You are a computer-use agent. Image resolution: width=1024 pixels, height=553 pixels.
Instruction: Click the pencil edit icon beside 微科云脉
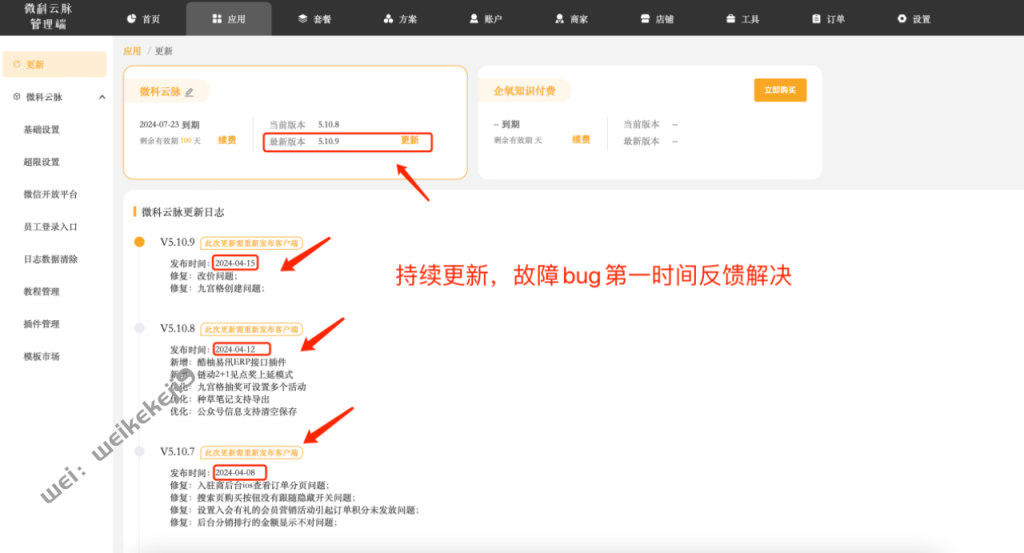(x=189, y=92)
